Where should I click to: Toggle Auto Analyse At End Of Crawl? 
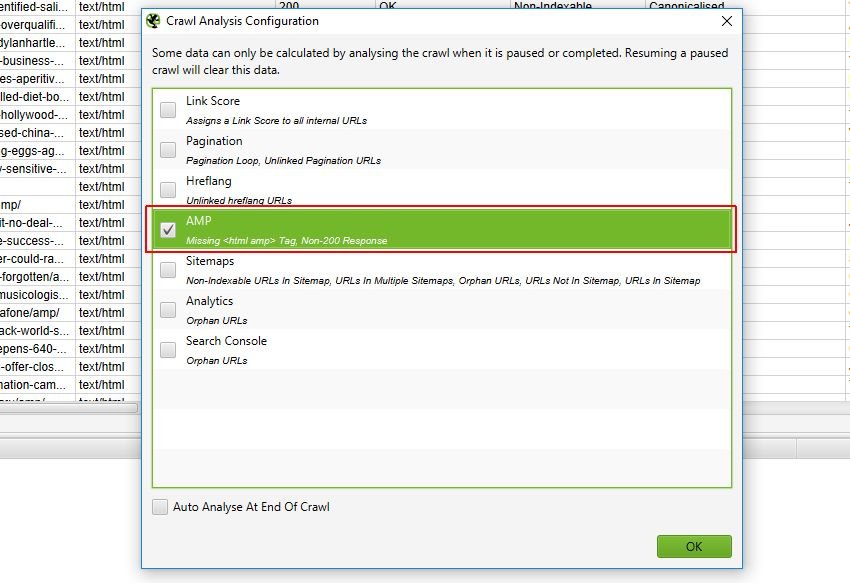point(160,507)
